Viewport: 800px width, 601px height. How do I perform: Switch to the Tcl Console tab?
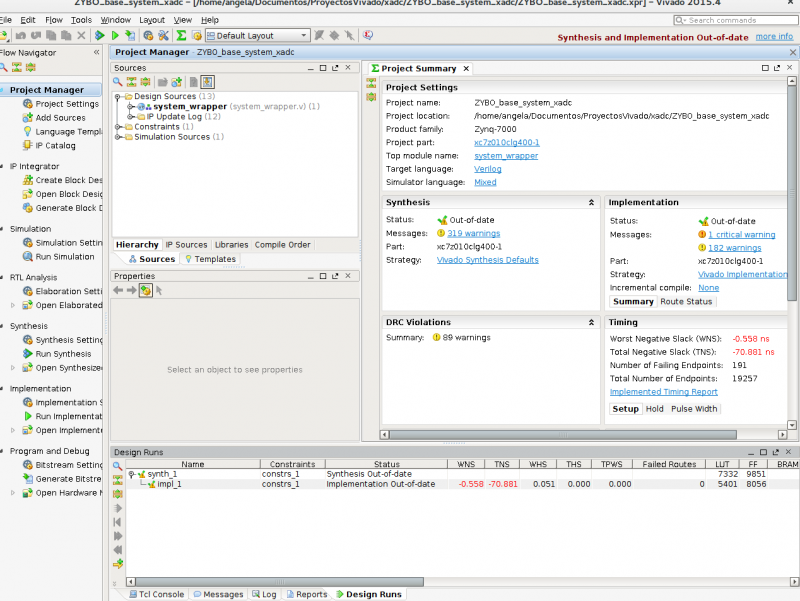[x=154, y=594]
